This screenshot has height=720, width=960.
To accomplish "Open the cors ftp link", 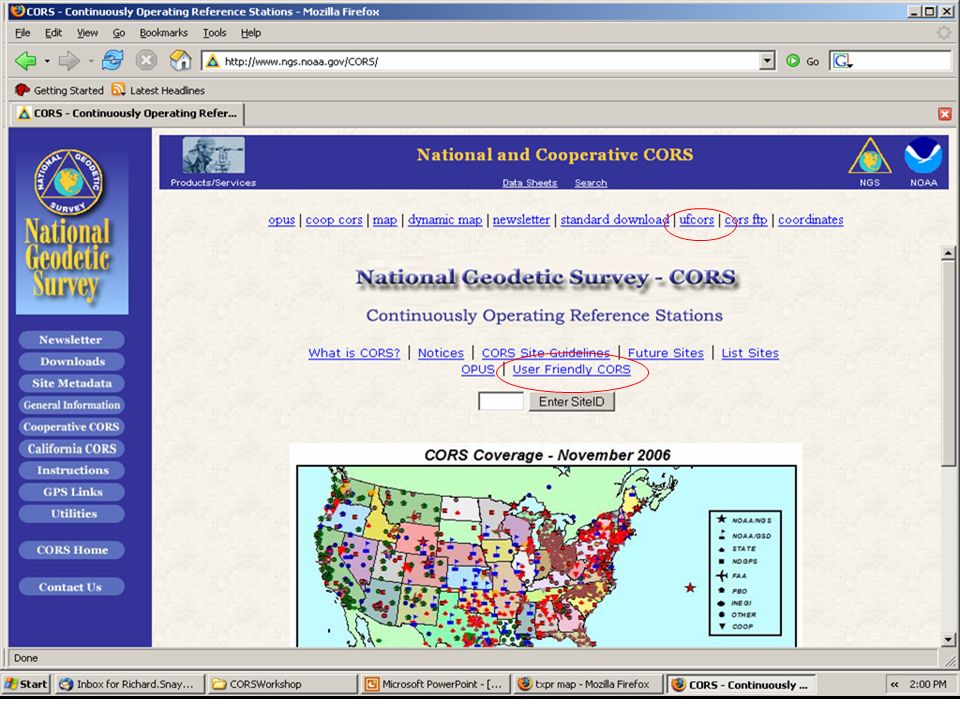I will click(746, 219).
